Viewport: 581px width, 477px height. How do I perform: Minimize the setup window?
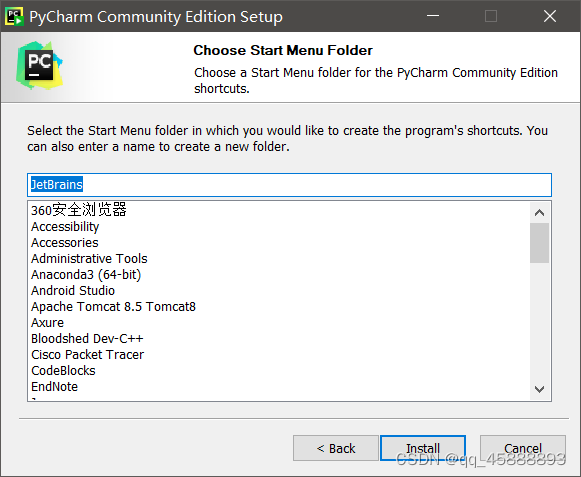click(x=433, y=16)
